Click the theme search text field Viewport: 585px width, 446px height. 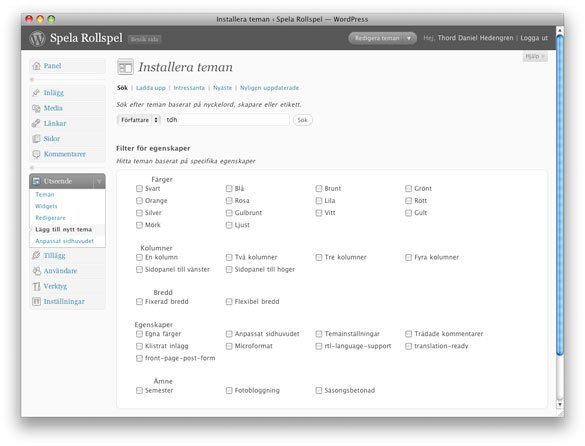(226, 120)
